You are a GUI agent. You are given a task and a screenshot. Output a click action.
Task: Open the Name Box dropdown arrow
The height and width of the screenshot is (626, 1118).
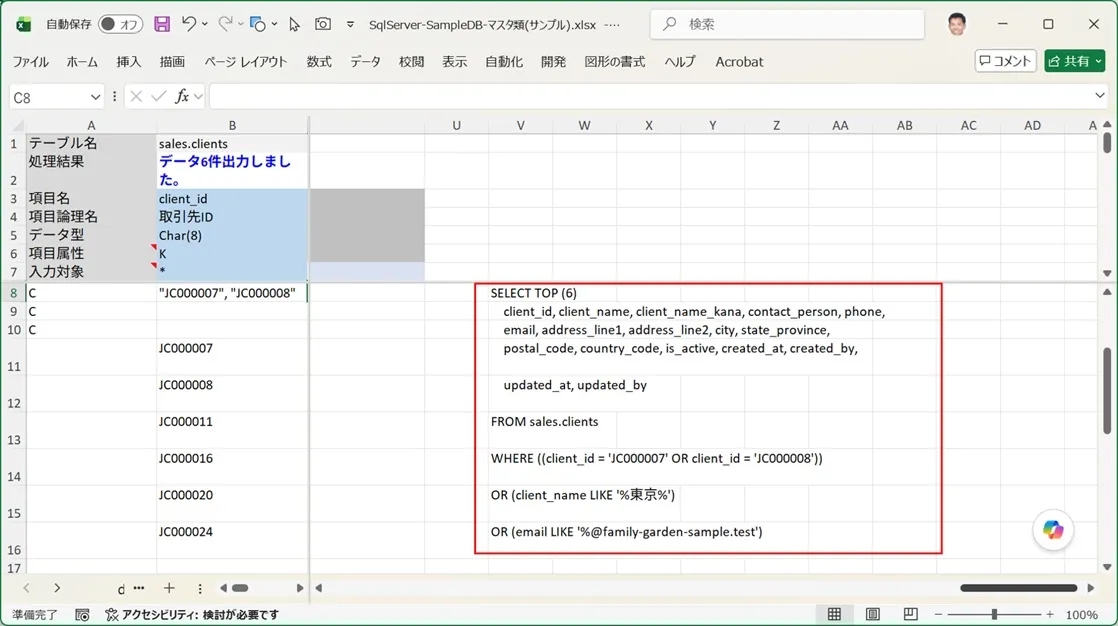(x=95, y=97)
